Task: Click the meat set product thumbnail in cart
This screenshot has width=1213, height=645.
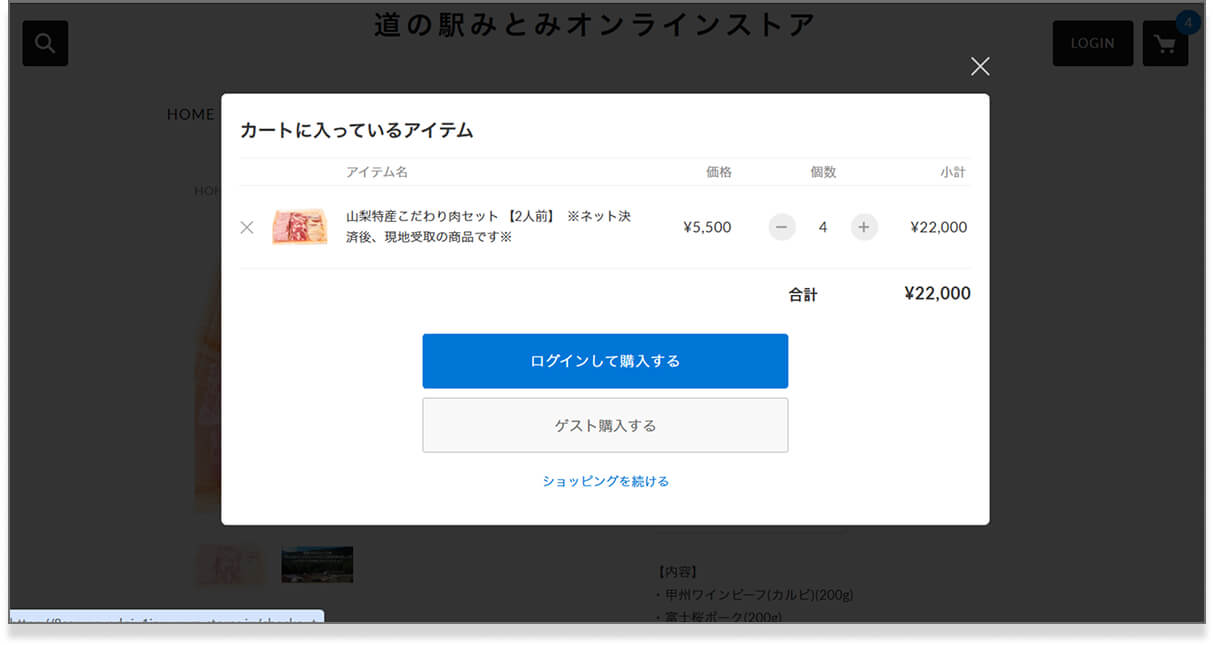Action: pos(299,227)
